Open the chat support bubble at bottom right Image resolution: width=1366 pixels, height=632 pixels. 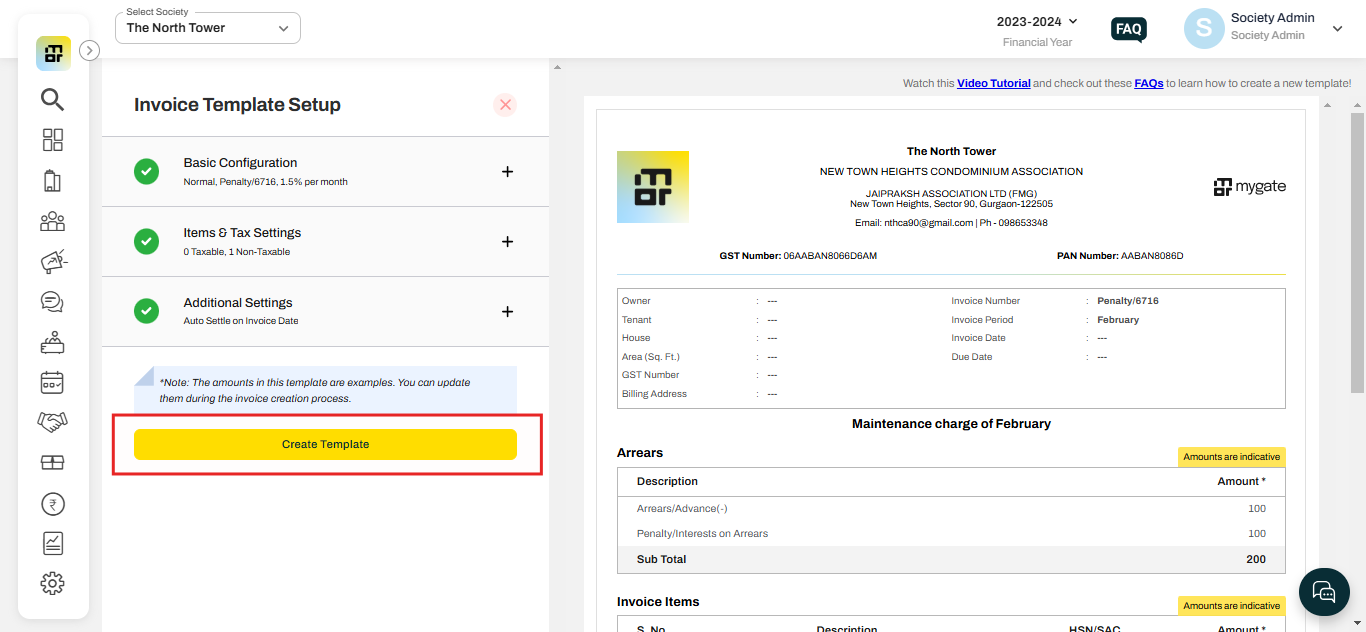coord(1324,592)
